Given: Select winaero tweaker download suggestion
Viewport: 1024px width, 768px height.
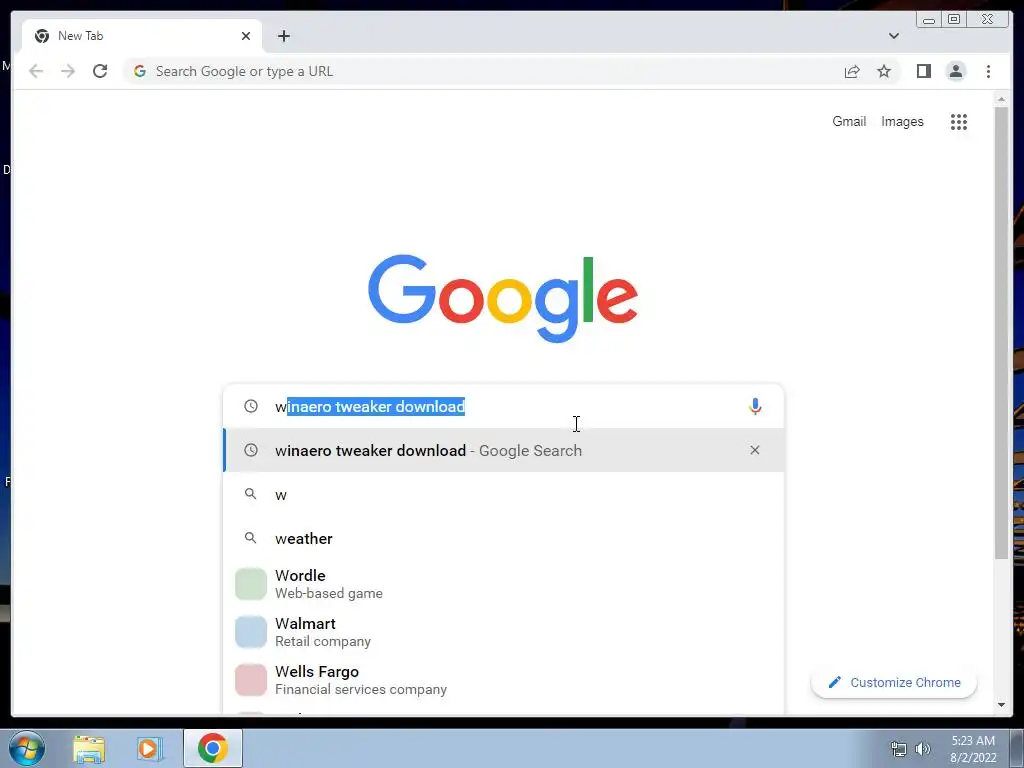Looking at the screenshot, I should (504, 450).
